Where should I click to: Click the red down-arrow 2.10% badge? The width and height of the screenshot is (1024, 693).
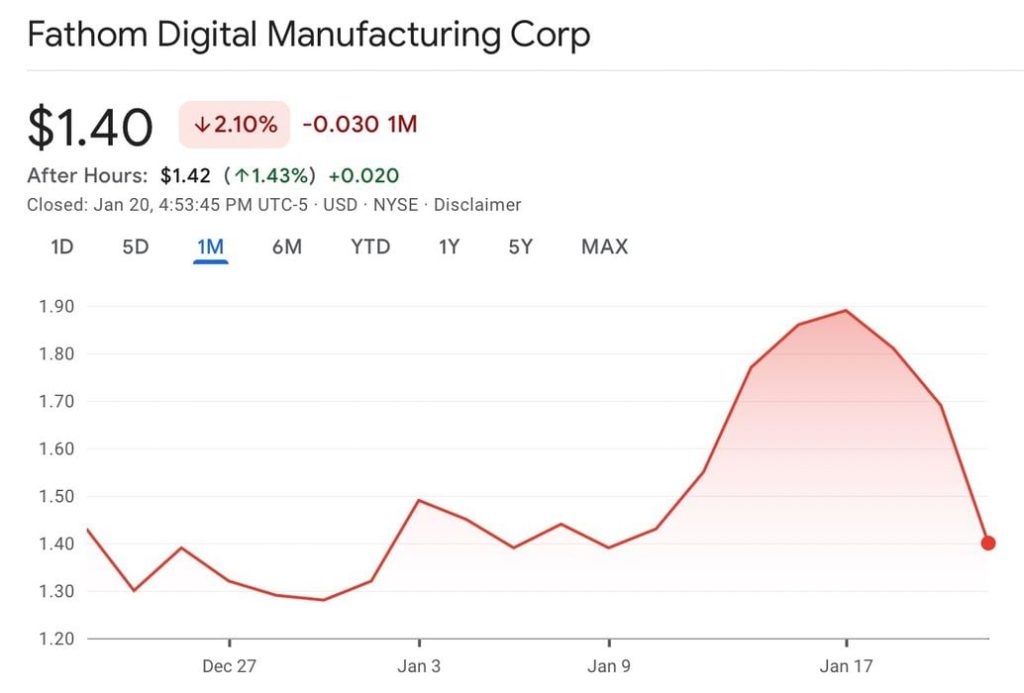[234, 125]
